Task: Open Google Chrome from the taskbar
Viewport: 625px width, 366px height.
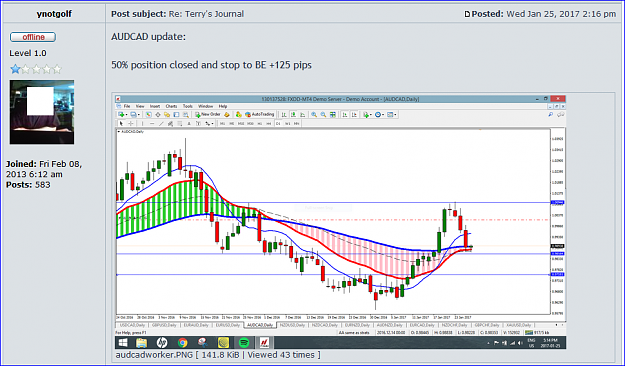Action: point(183,342)
